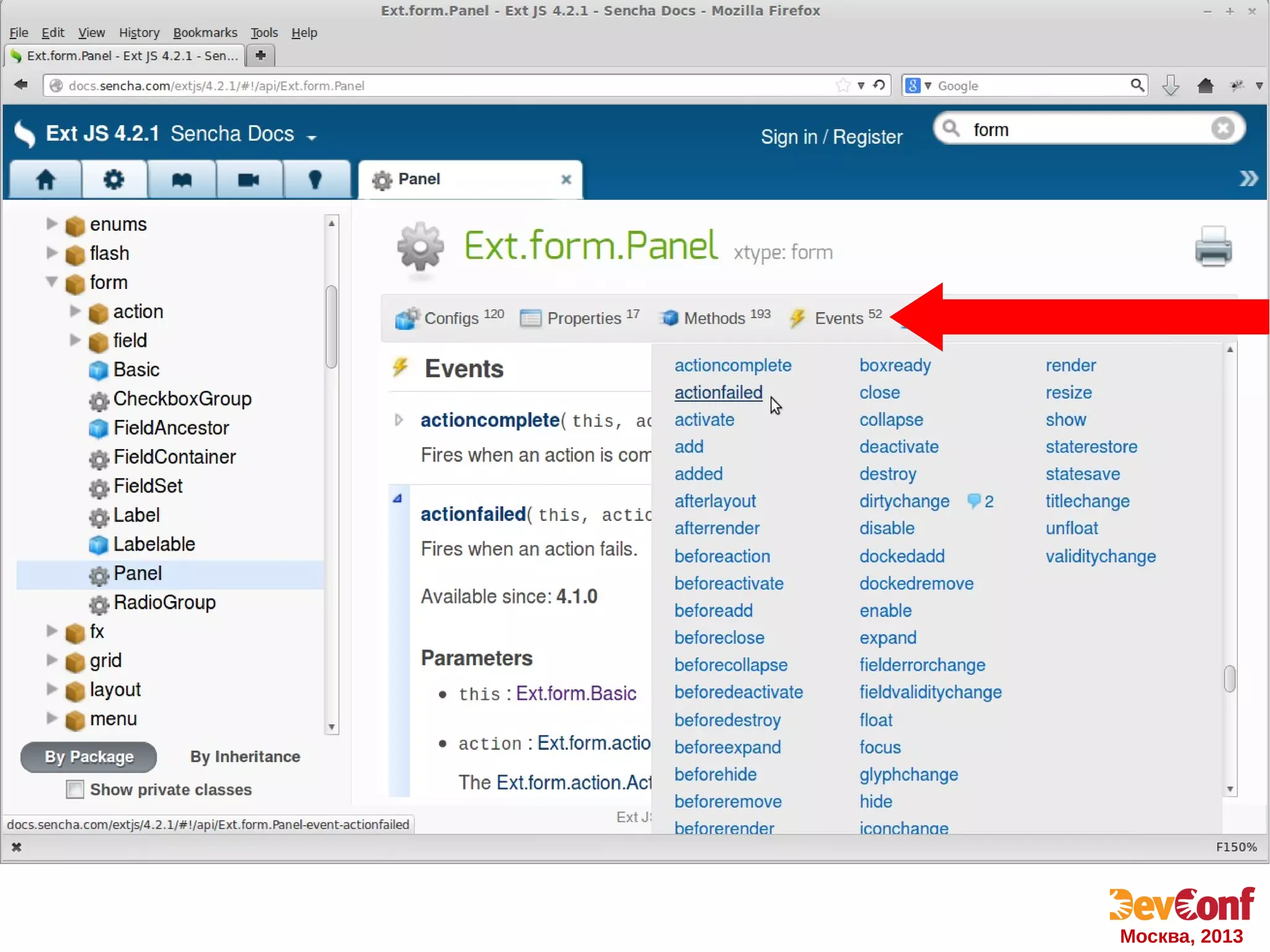Collapse the form package folder
Viewport: 1270px width, 952px height.
pyautogui.click(x=52, y=282)
